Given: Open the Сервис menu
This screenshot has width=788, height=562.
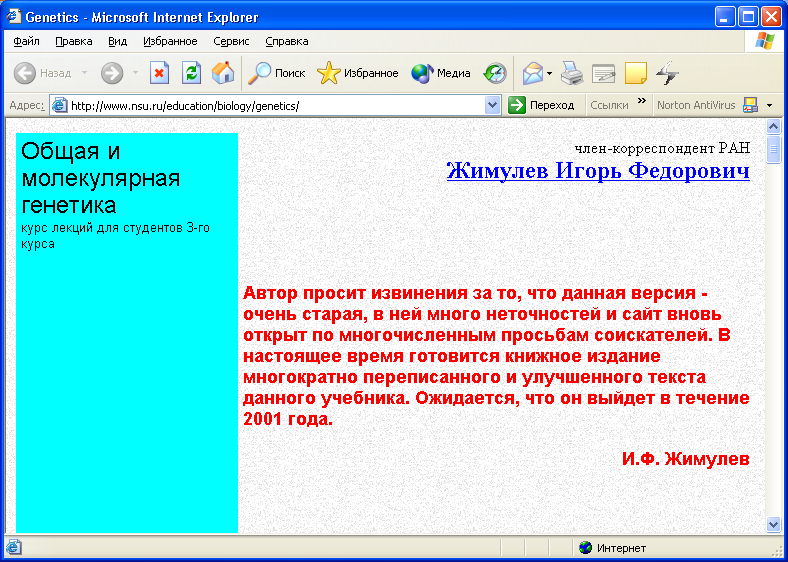Looking at the screenshot, I should [x=231, y=41].
